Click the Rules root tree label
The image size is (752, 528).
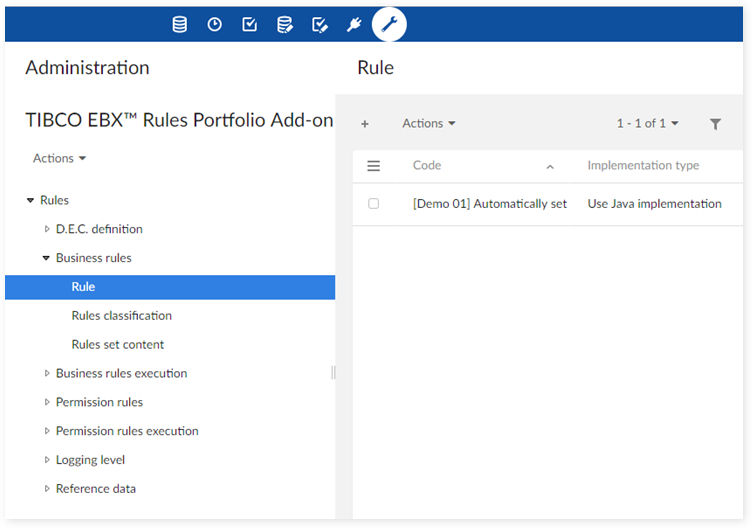click(x=54, y=200)
